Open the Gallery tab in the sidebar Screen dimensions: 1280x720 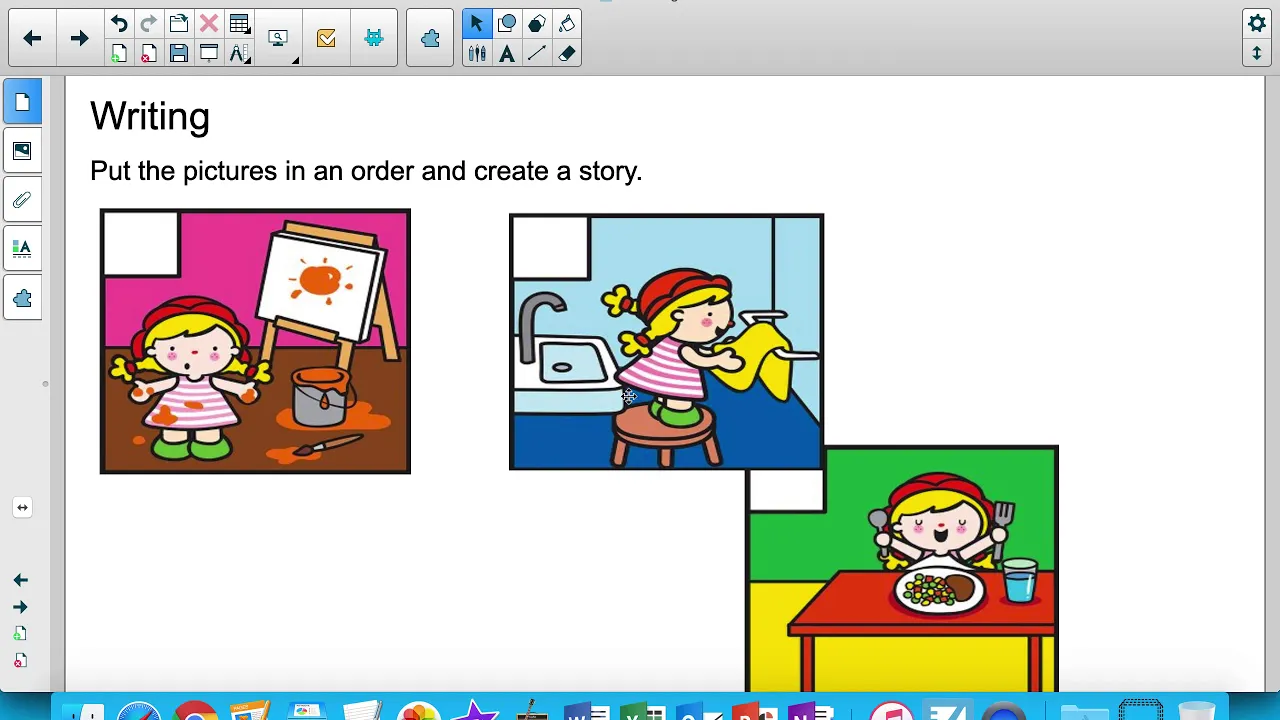point(22,151)
